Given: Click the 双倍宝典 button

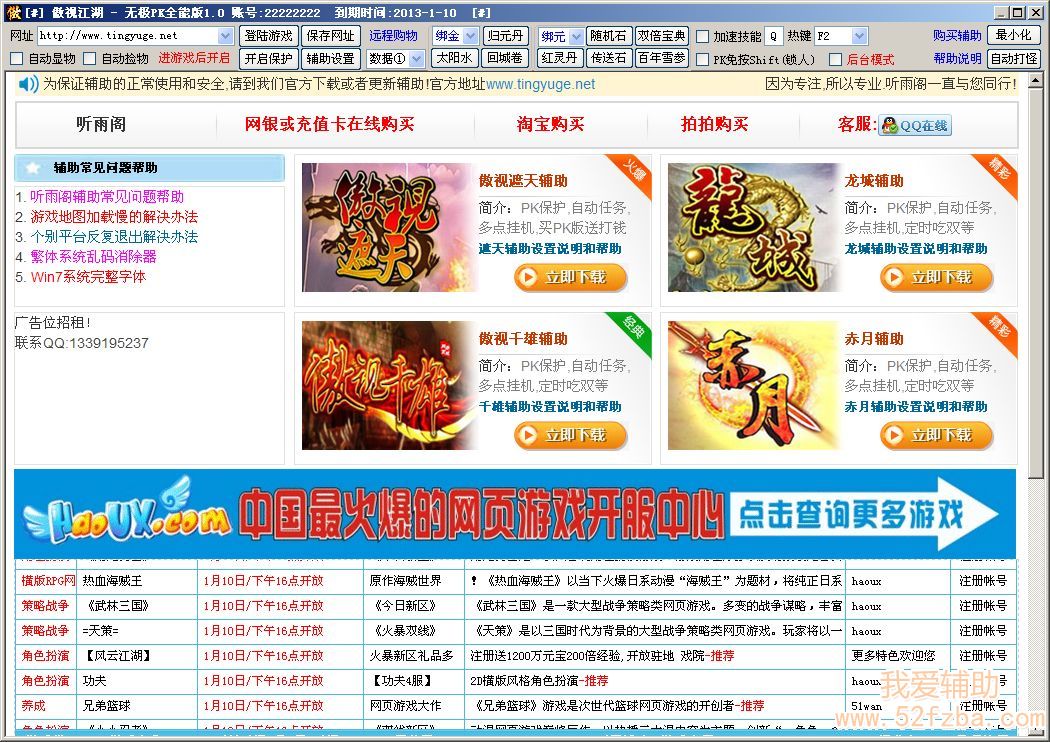Looking at the screenshot, I should [661, 35].
